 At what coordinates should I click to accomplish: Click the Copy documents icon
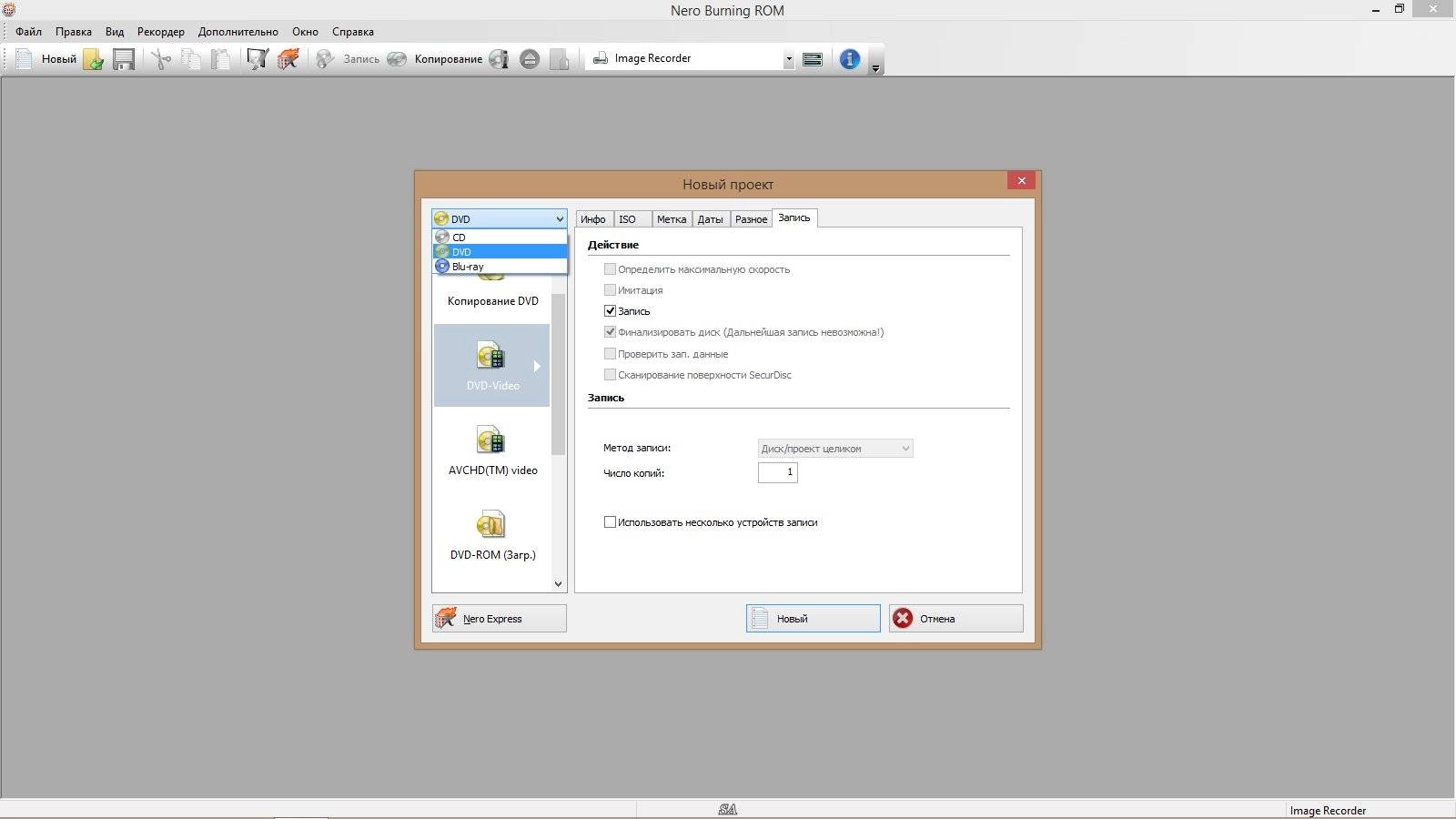click(191, 59)
